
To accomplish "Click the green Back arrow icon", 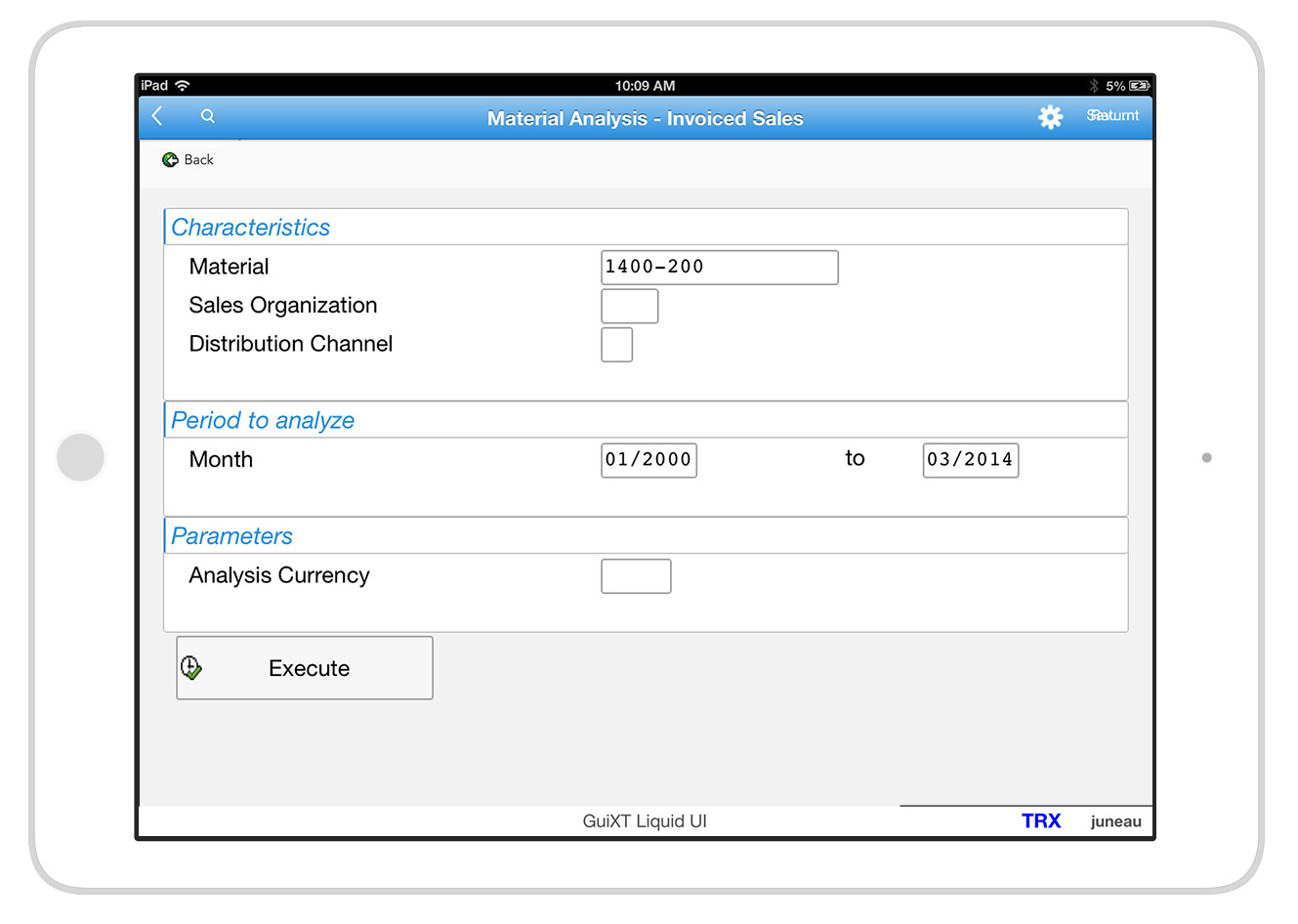I will click(x=170, y=160).
